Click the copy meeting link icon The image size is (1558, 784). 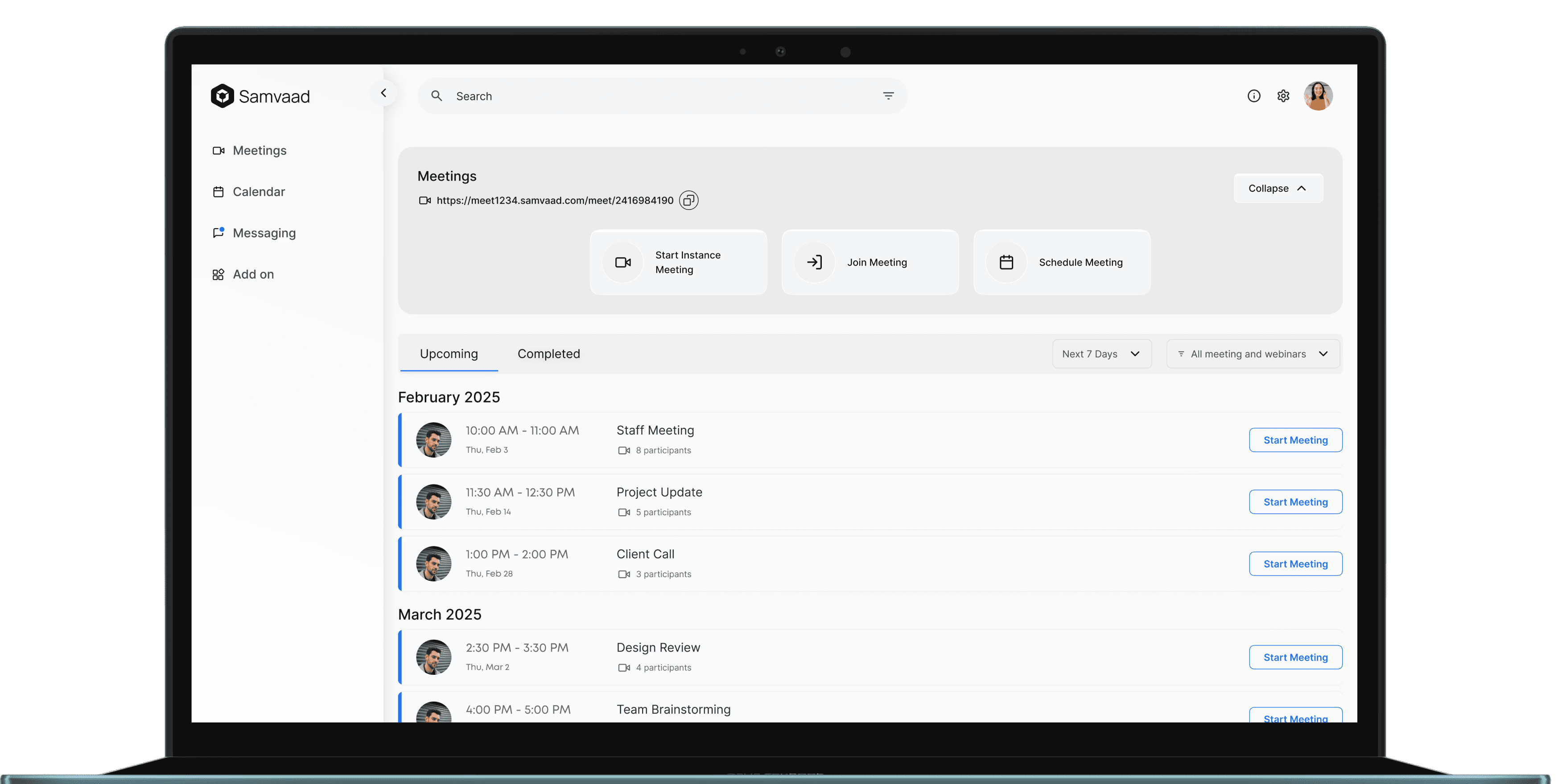click(x=688, y=200)
